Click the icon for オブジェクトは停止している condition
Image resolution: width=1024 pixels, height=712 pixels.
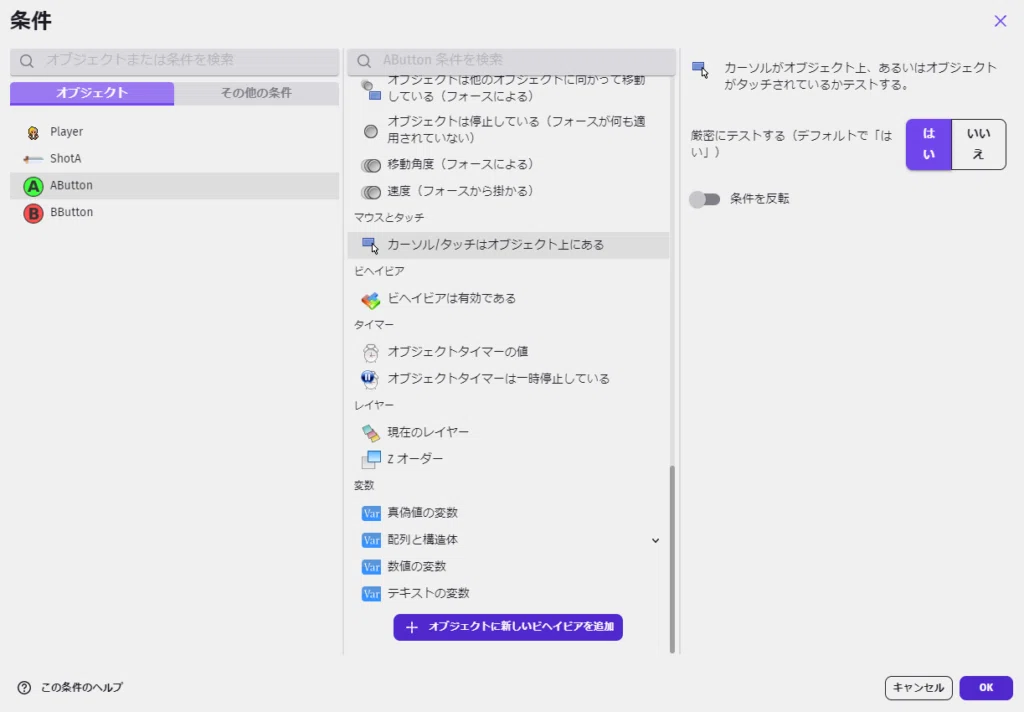coord(371,131)
